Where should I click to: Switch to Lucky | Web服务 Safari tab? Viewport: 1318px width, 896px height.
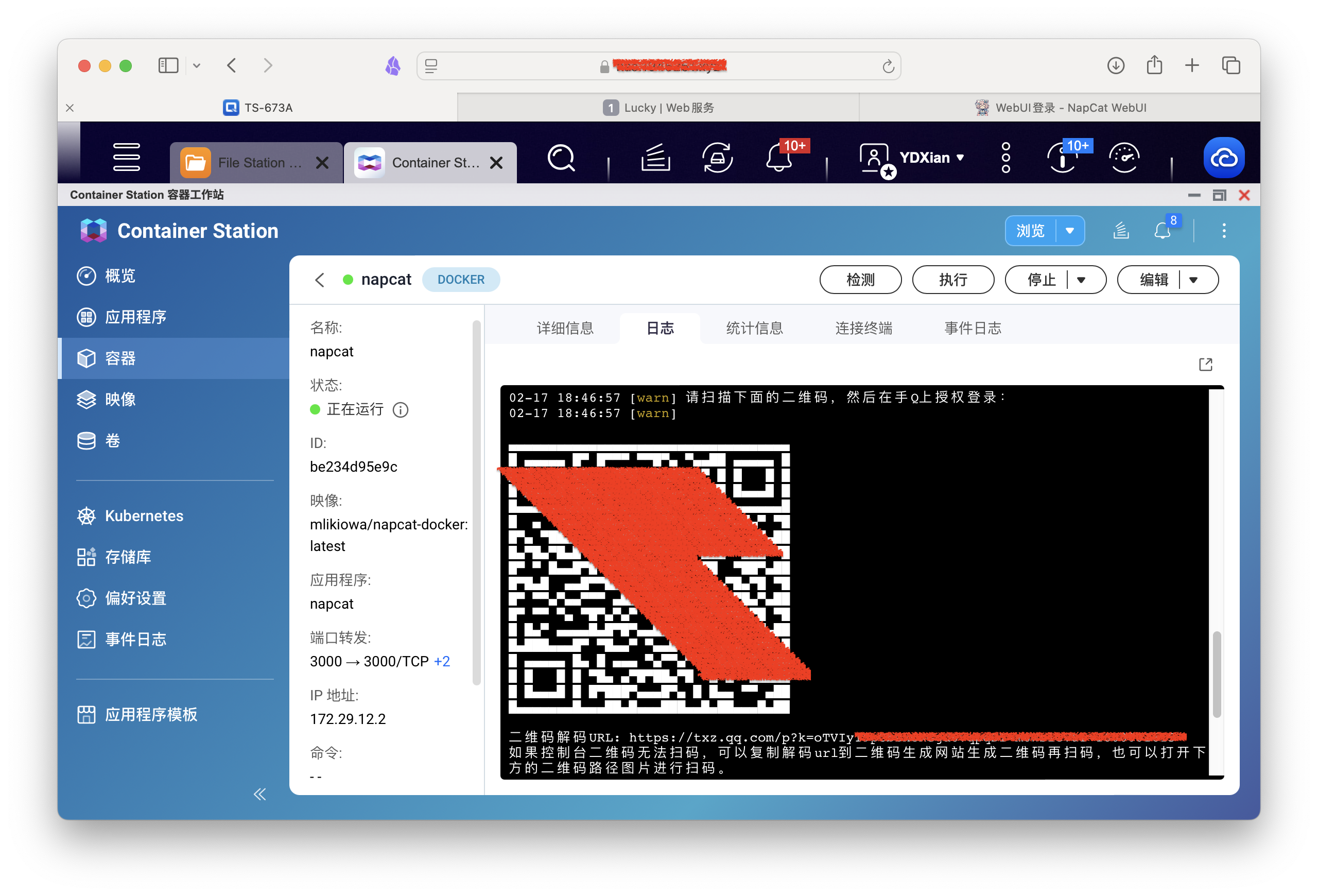[x=658, y=107]
